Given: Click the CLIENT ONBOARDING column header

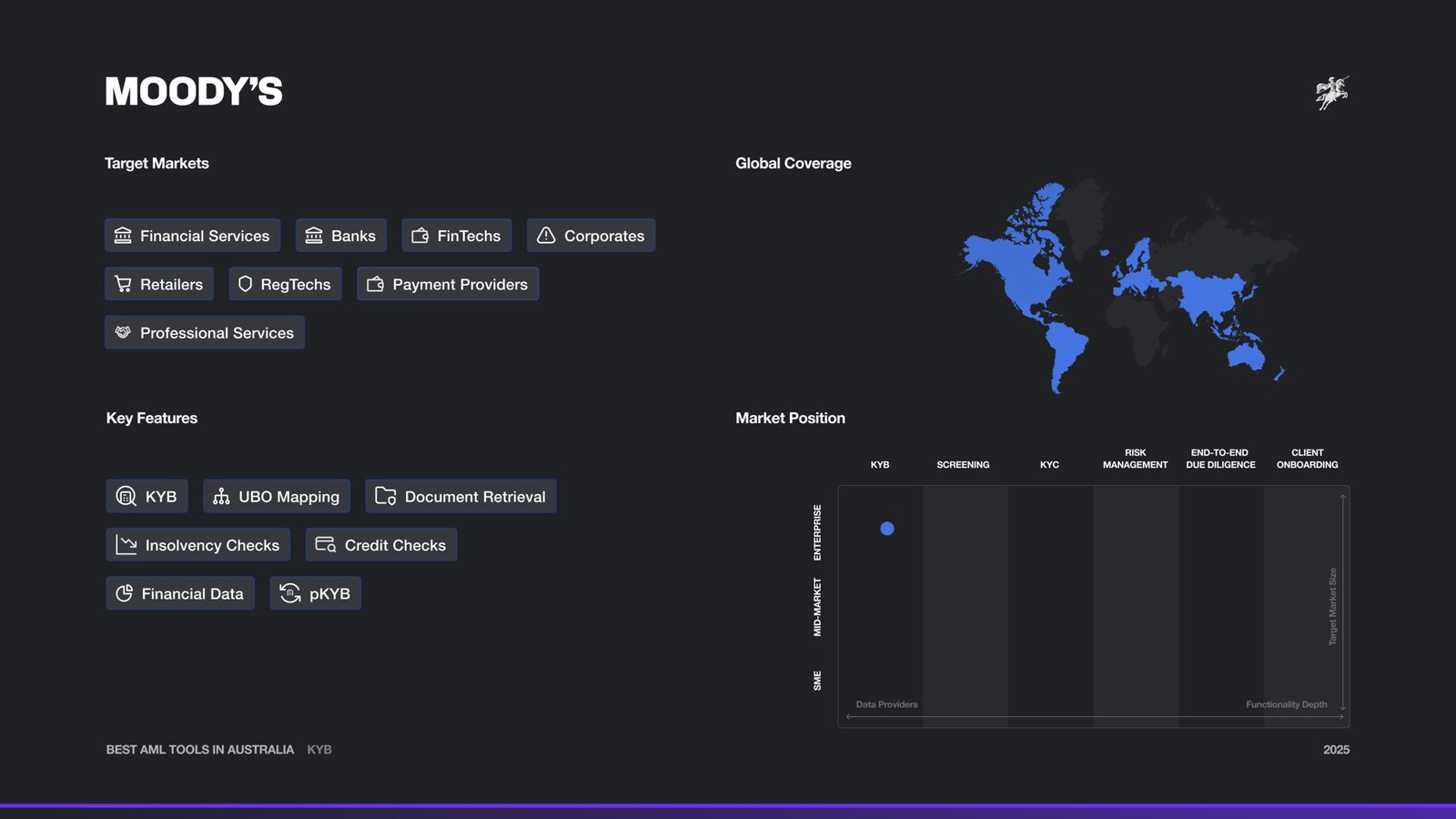Looking at the screenshot, I should pyautogui.click(x=1307, y=459).
